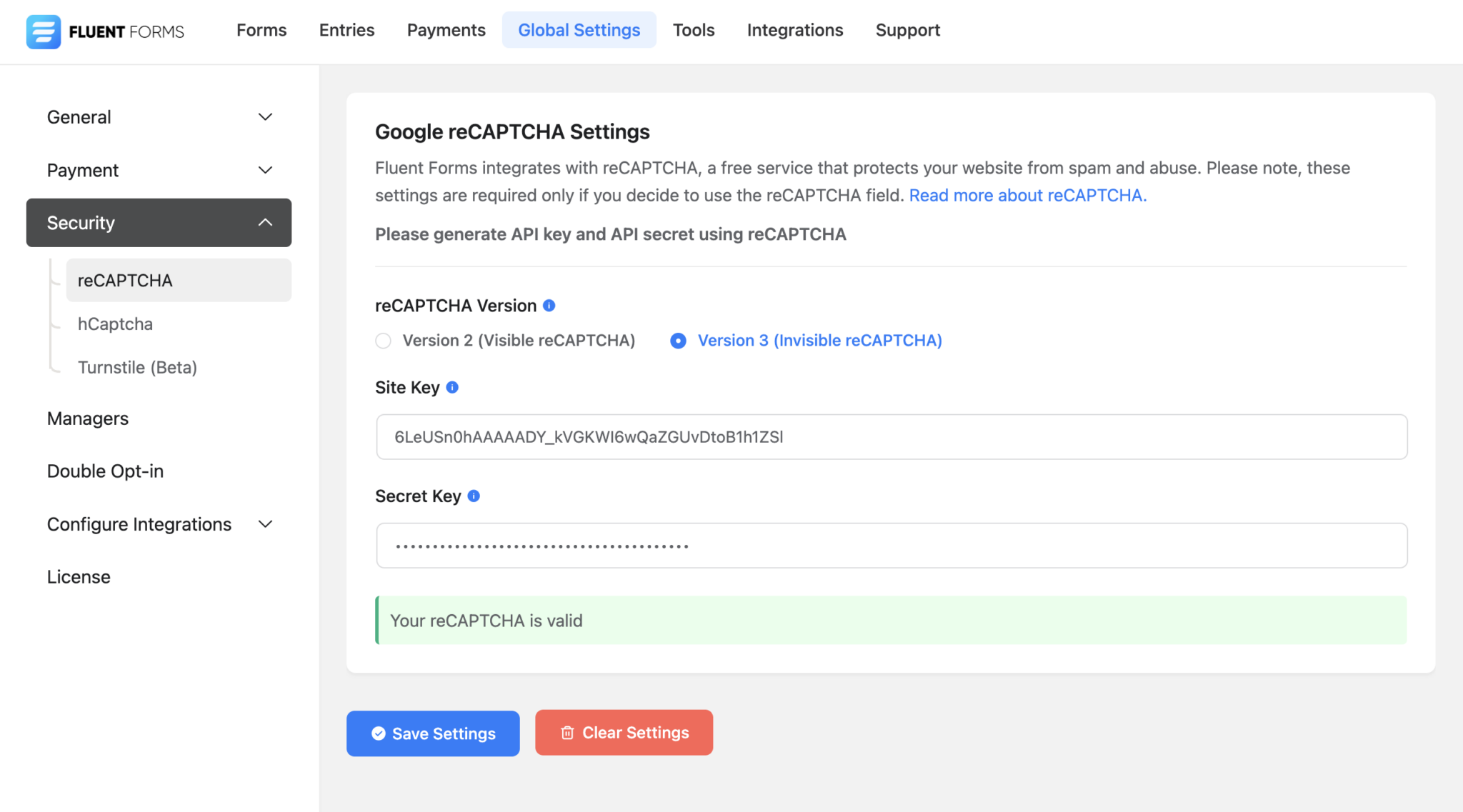1463x812 pixels.
Task: Click the Secret Key info icon
Action: point(474,496)
